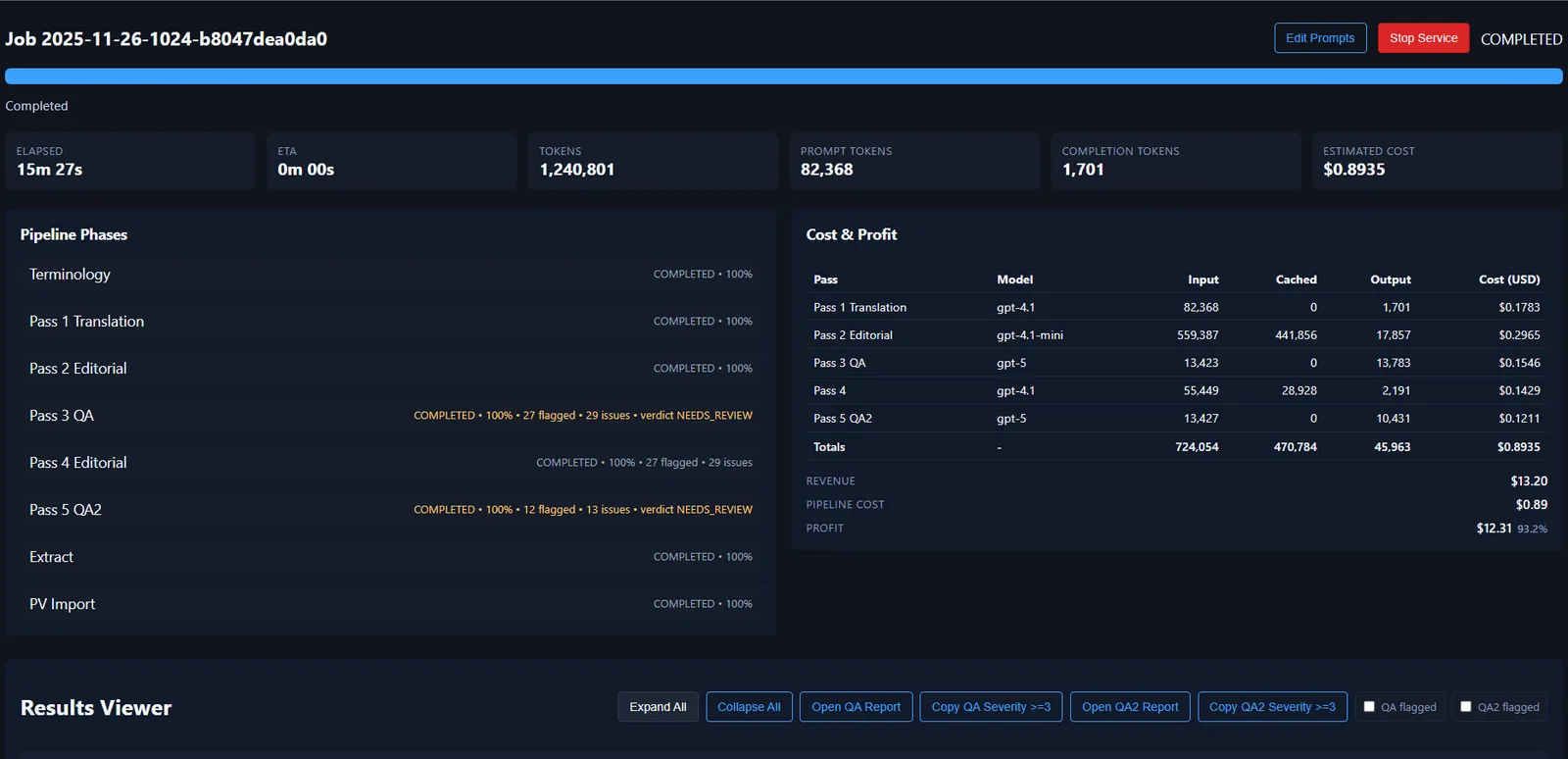1568x759 pixels.
Task: Click the Completion Tokens 1,701 card
Action: coord(1176,161)
